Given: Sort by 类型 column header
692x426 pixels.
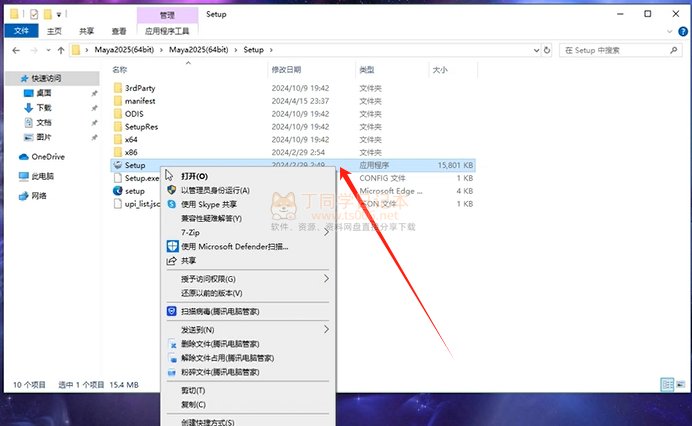Looking at the screenshot, I should (x=367, y=70).
